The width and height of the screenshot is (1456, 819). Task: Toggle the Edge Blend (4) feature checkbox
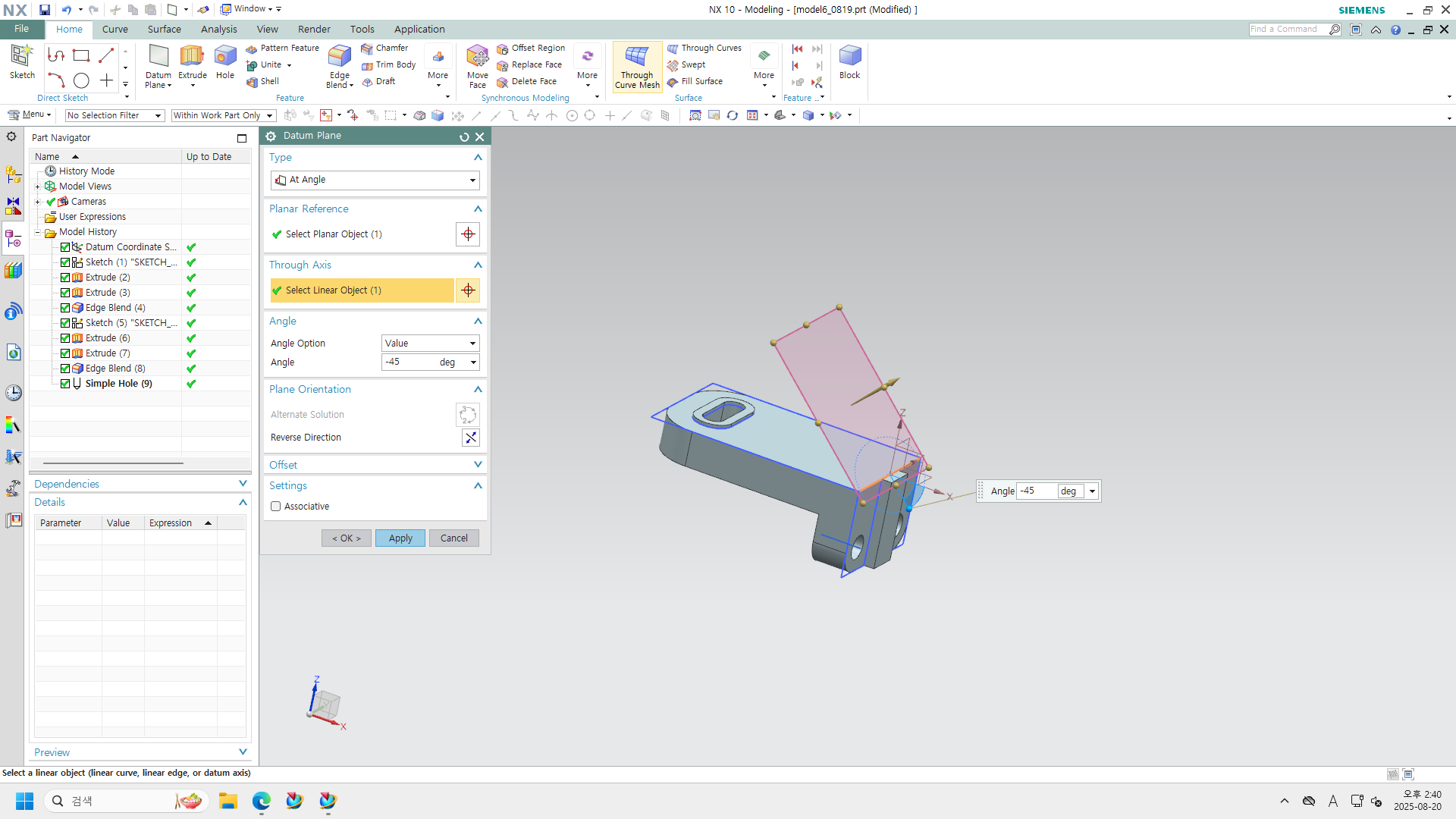click(65, 308)
